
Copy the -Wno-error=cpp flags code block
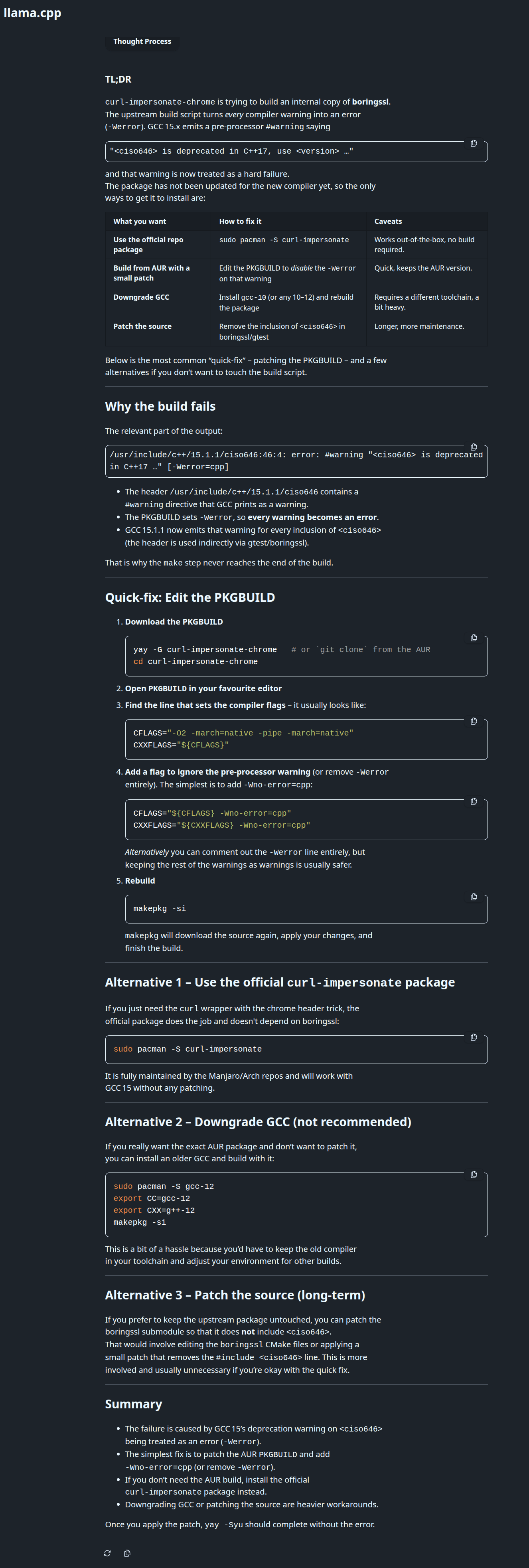coord(474,802)
